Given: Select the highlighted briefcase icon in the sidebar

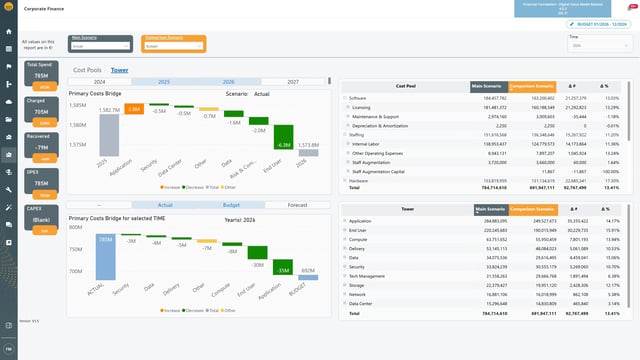Looking at the screenshot, I should (x=9, y=155).
